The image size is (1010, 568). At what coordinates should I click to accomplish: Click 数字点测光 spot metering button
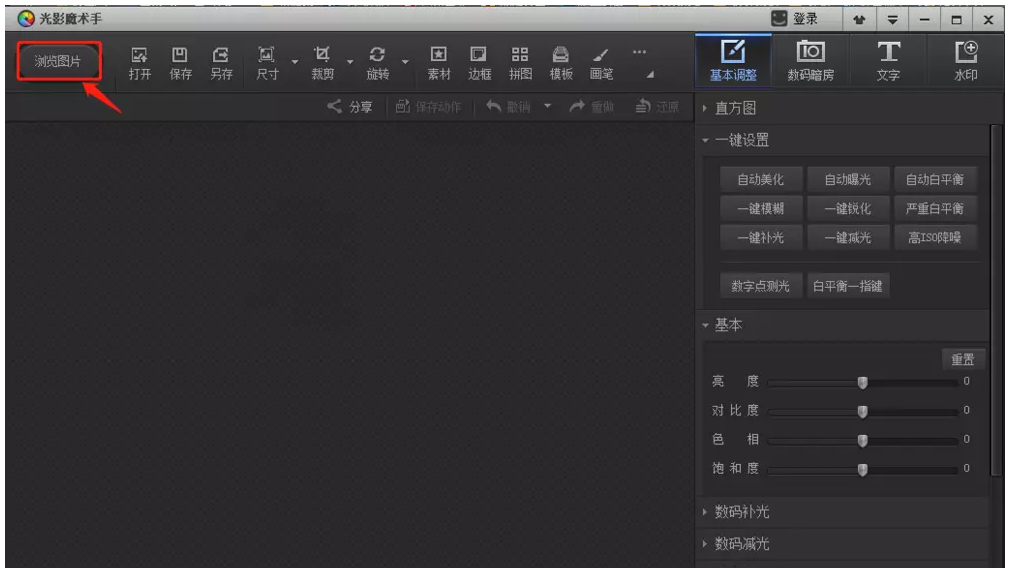coord(761,286)
